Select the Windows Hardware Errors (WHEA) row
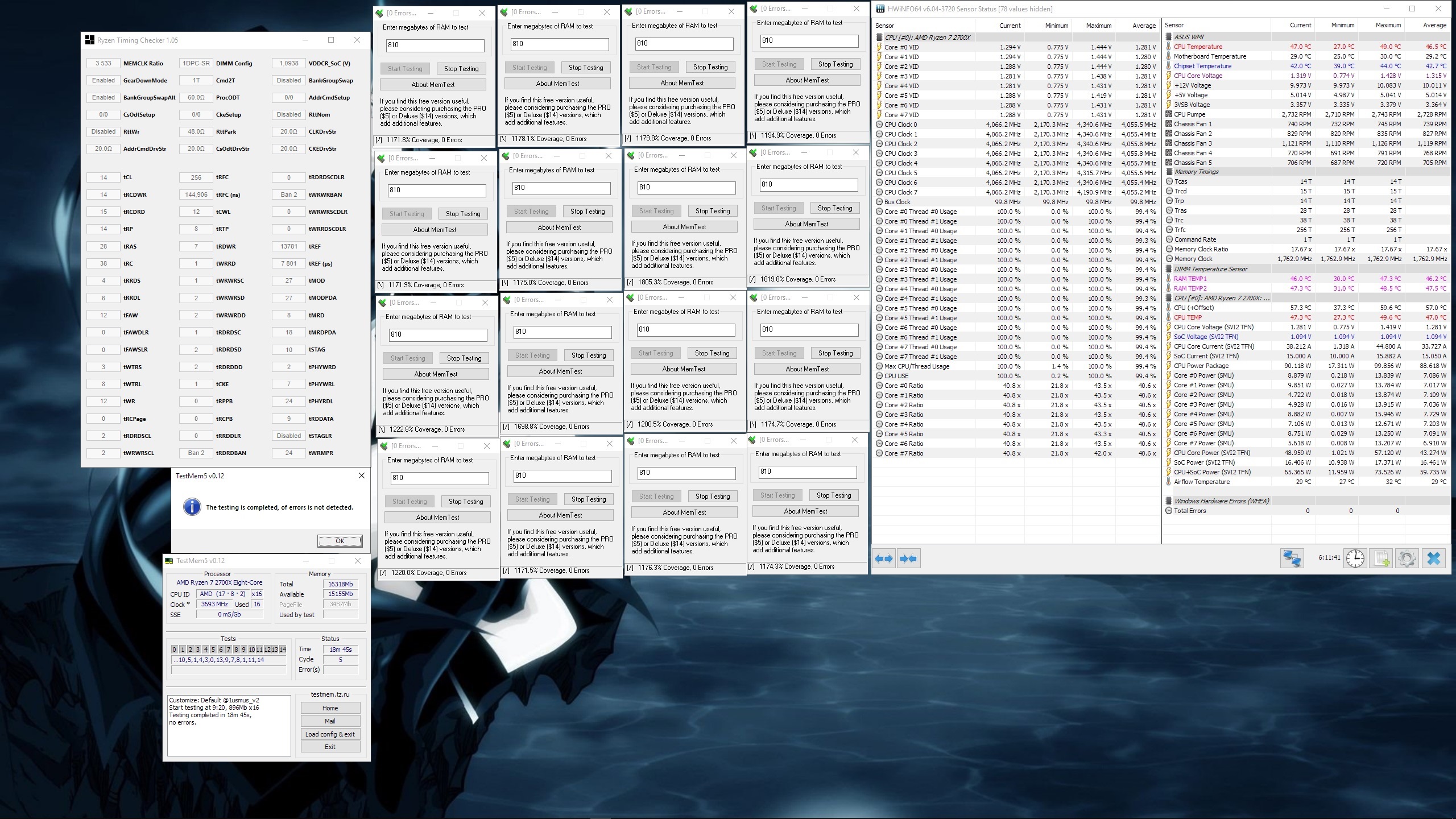Screen dimensions: 1456x819 [x=1221, y=501]
